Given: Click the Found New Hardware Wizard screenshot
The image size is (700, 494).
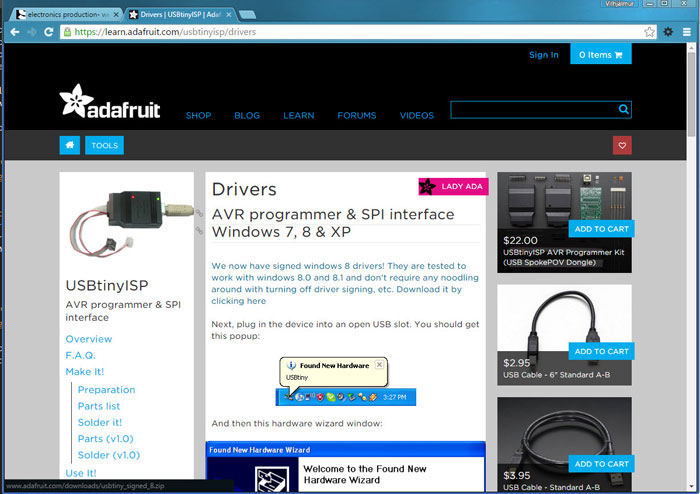Looking at the screenshot, I should (346, 467).
